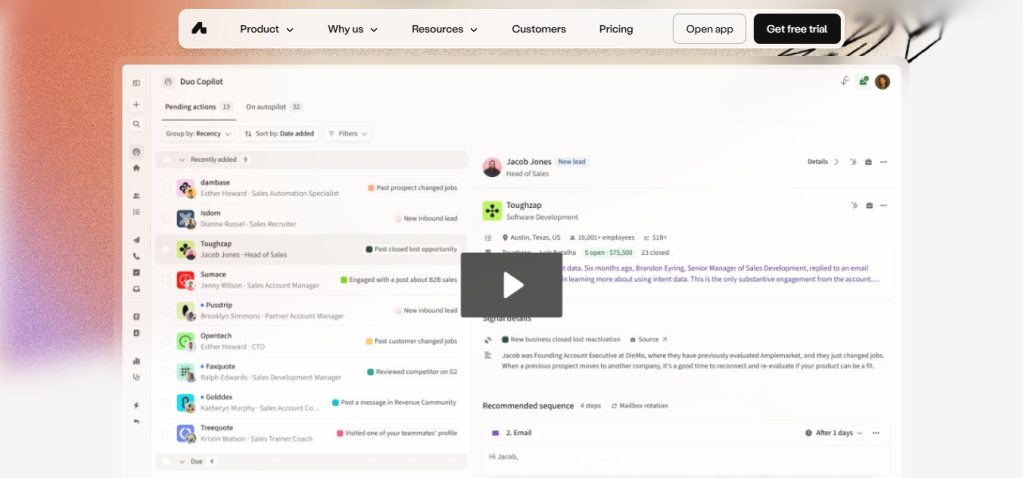Select the Golddex Katheryn Murphy row
1024x478 pixels.
coord(311,402)
